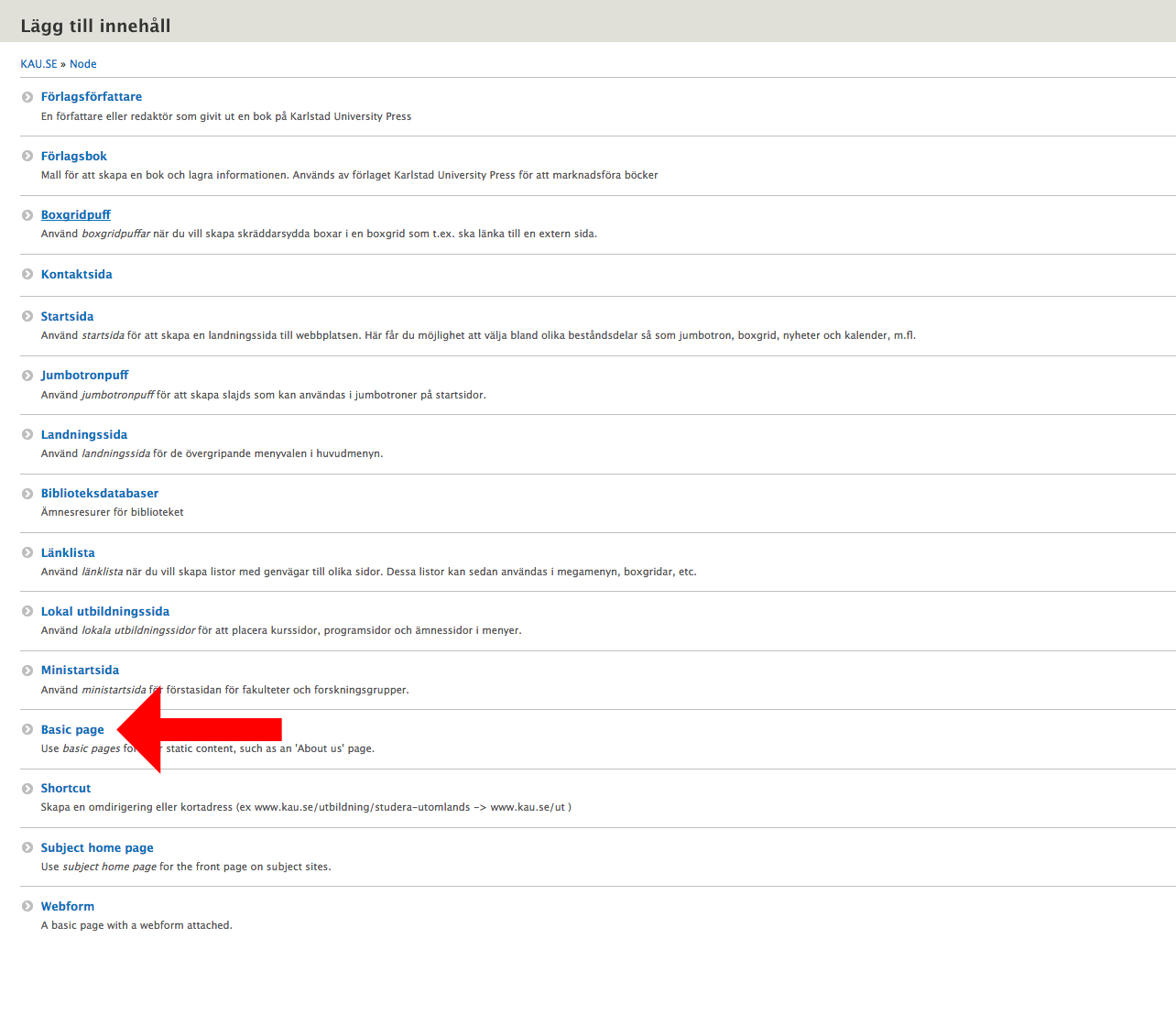Viewport: 1176px width, 1015px height.
Task: Click the arrow icon beside Boxgridpuff
Action: click(x=27, y=215)
